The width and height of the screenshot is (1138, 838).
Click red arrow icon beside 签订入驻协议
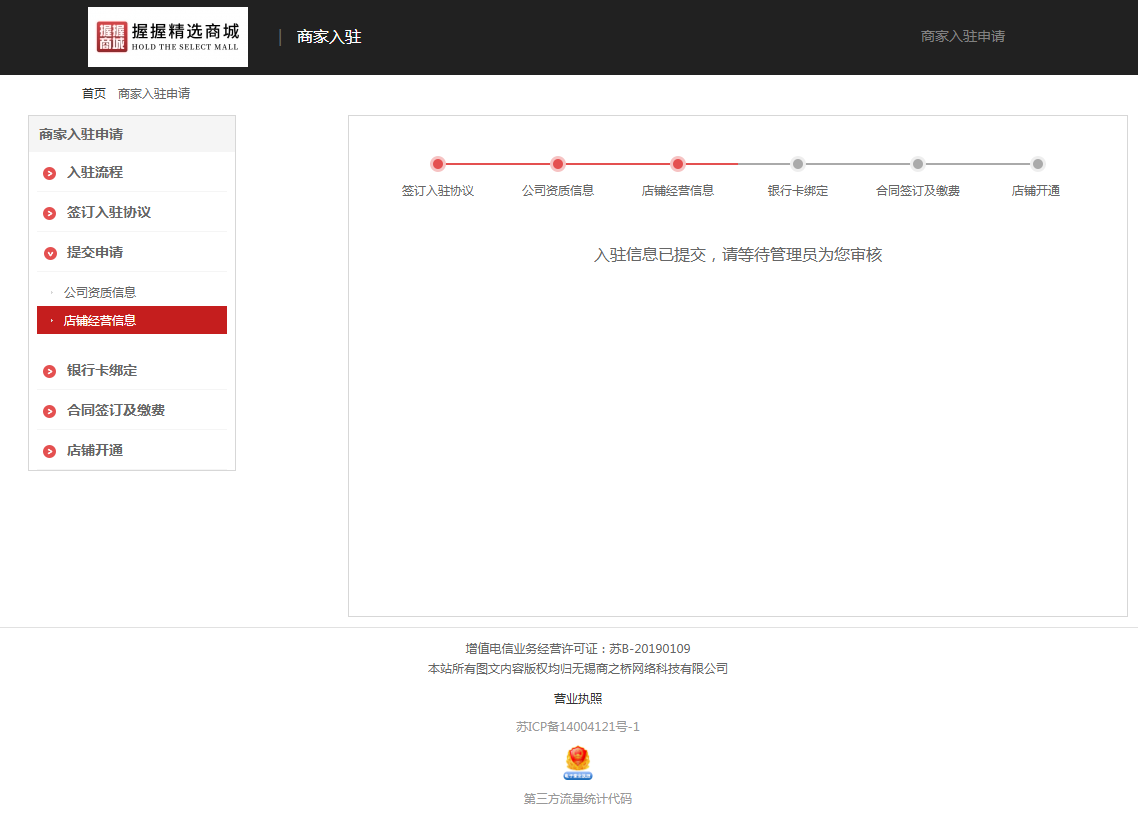tap(49, 213)
